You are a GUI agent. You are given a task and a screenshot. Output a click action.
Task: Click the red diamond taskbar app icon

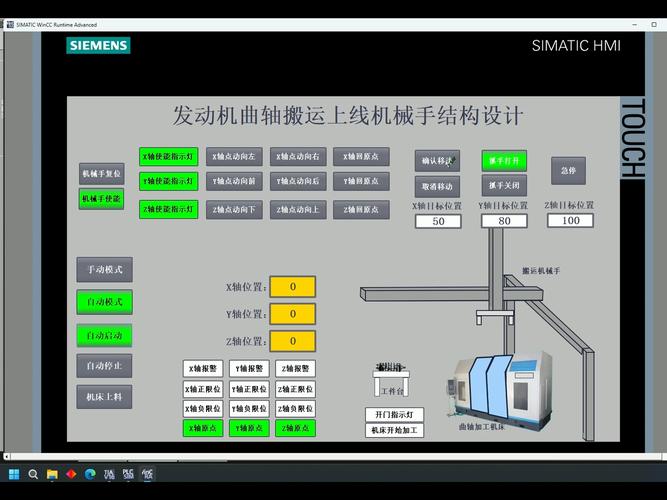tap(71, 474)
